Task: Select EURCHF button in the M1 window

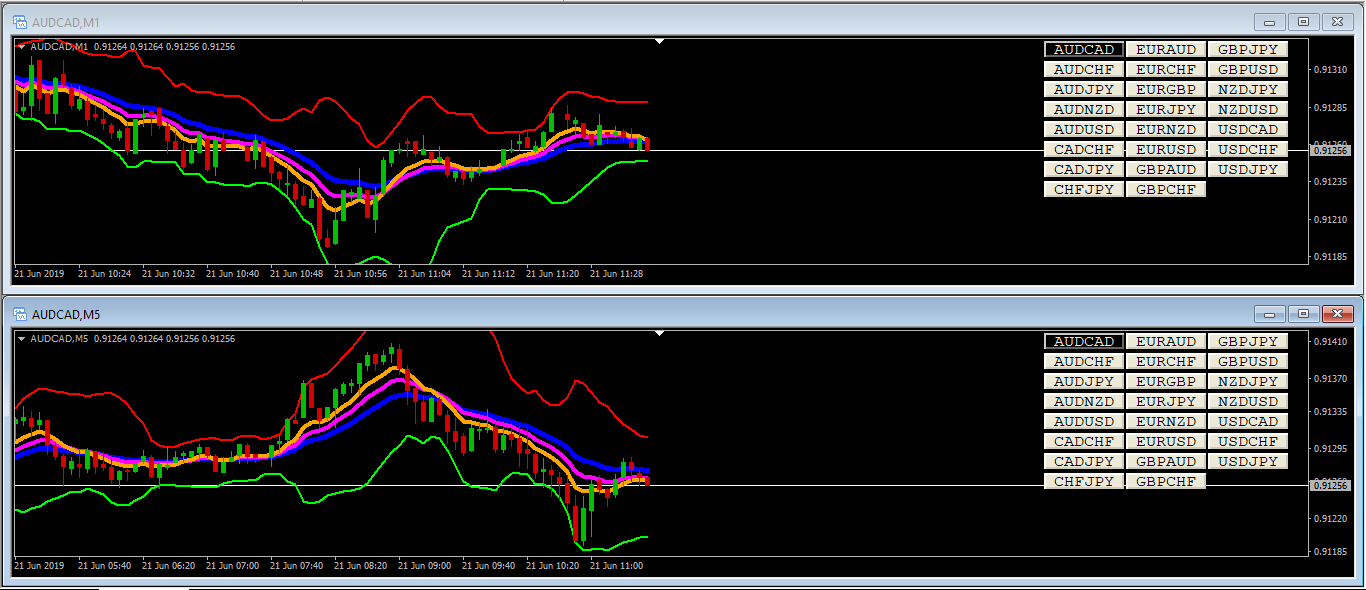Action: [1166, 69]
